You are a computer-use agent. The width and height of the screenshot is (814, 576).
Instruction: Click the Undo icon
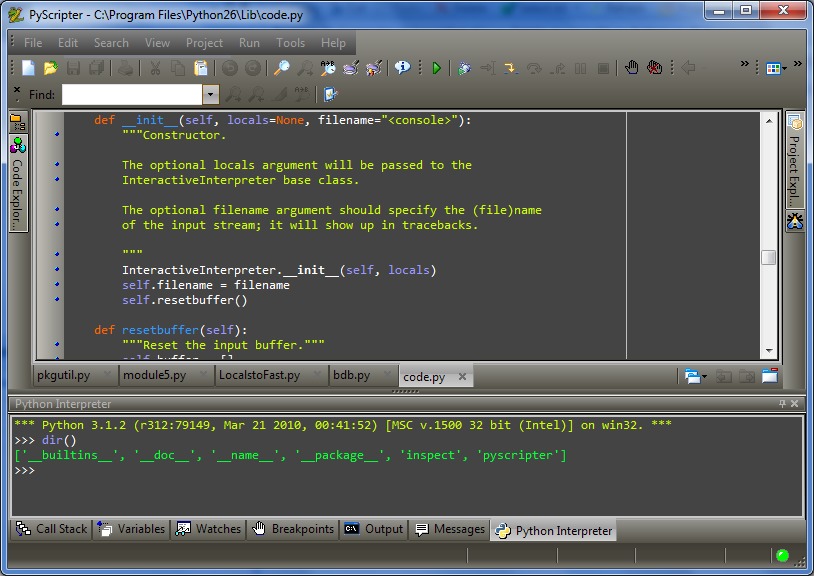[229, 68]
